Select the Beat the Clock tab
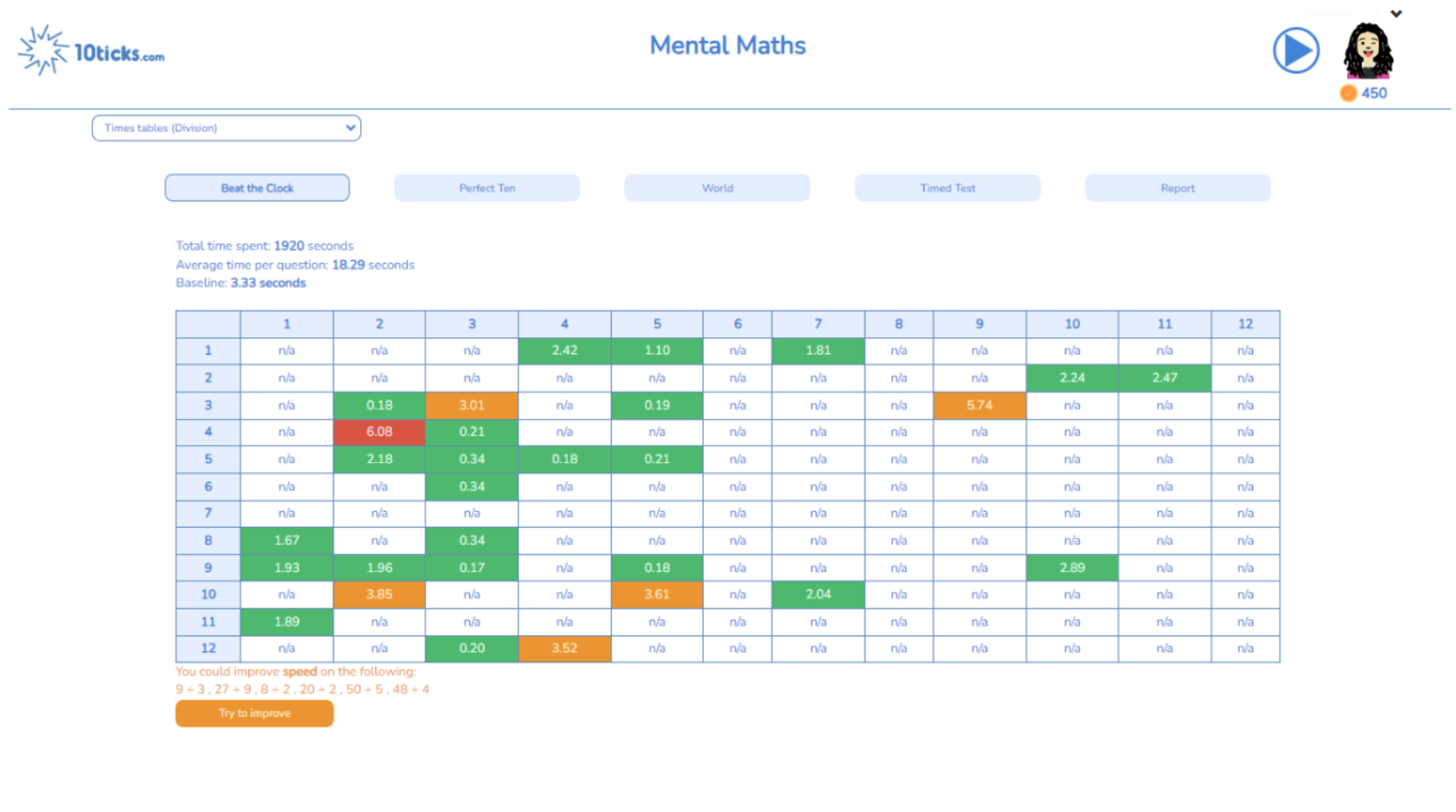The height and width of the screenshot is (812, 1456). tap(257, 188)
